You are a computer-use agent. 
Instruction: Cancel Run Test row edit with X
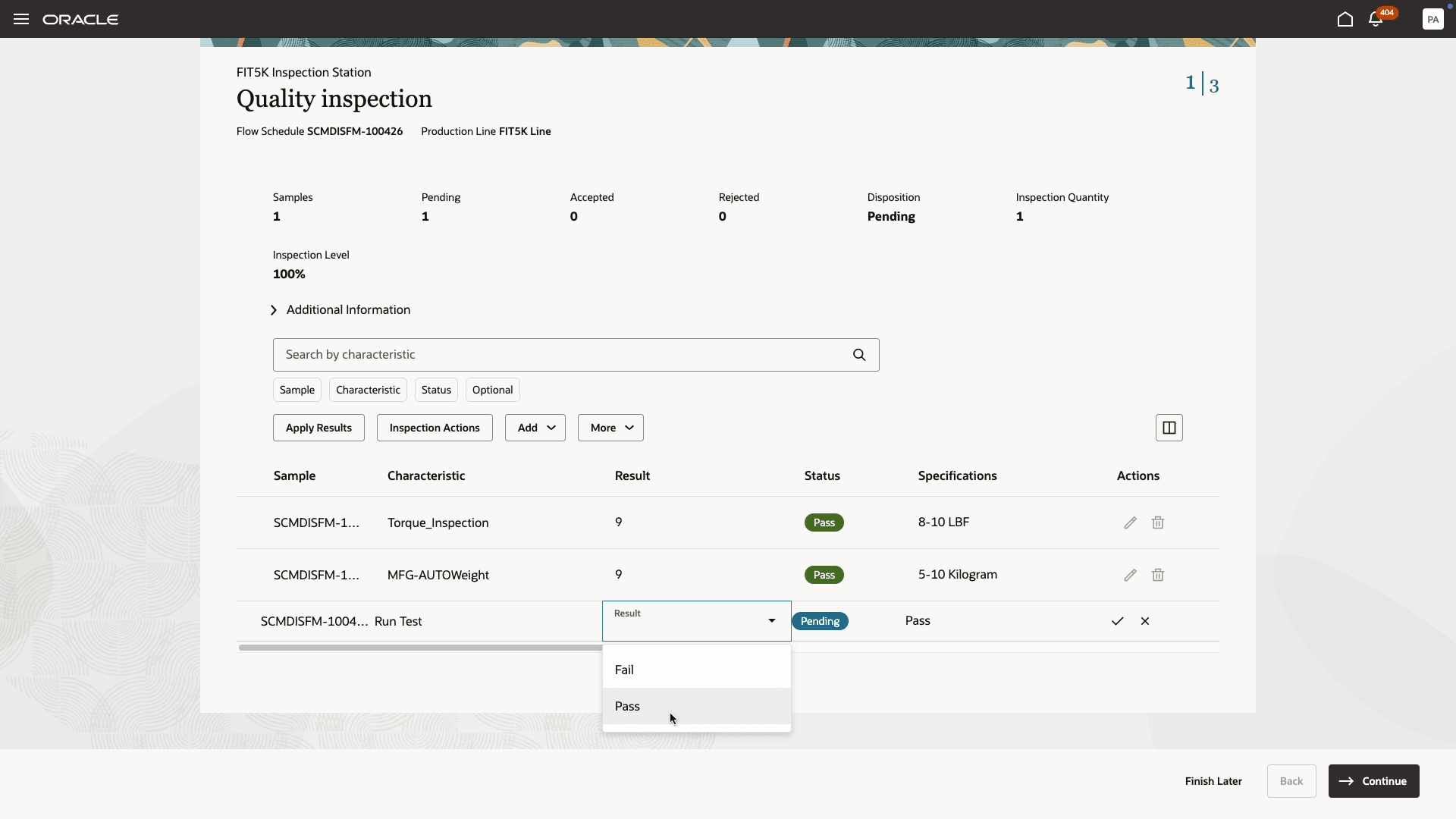tap(1145, 621)
